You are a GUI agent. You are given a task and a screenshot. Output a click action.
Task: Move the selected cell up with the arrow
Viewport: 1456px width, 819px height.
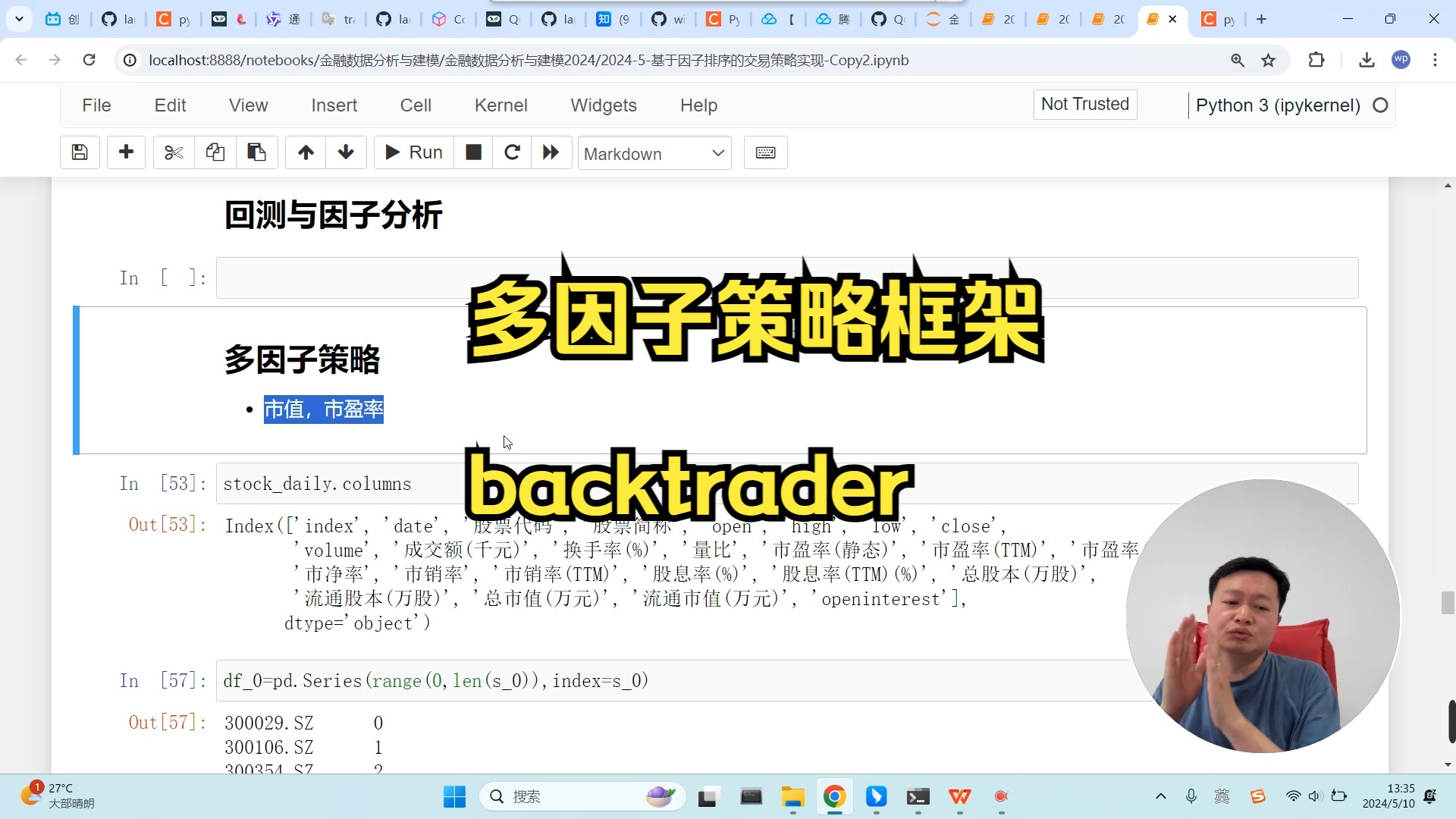306,152
